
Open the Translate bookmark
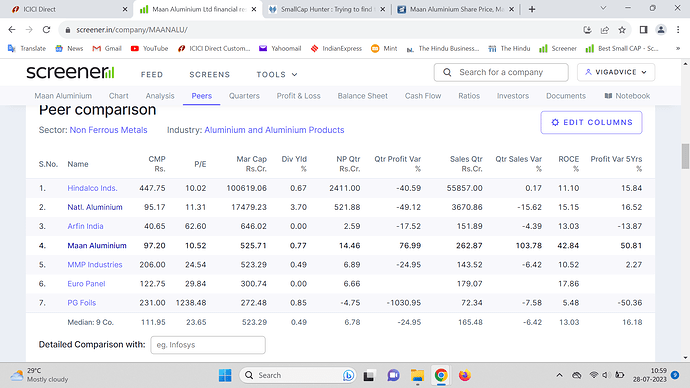27,48
